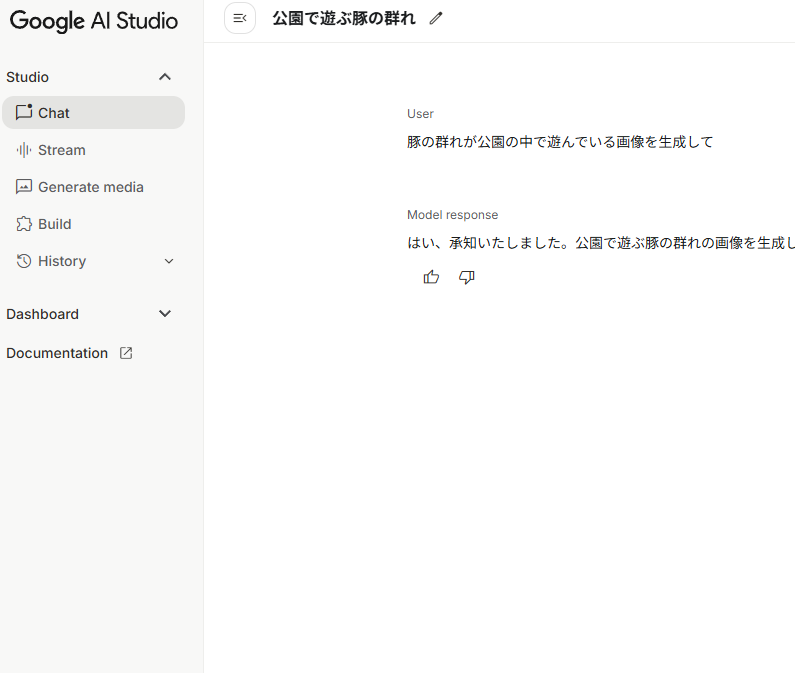The height and width of the screenshot is (673, 795).
Task: Expand the Dashboard section chevron
Action: 165,314
